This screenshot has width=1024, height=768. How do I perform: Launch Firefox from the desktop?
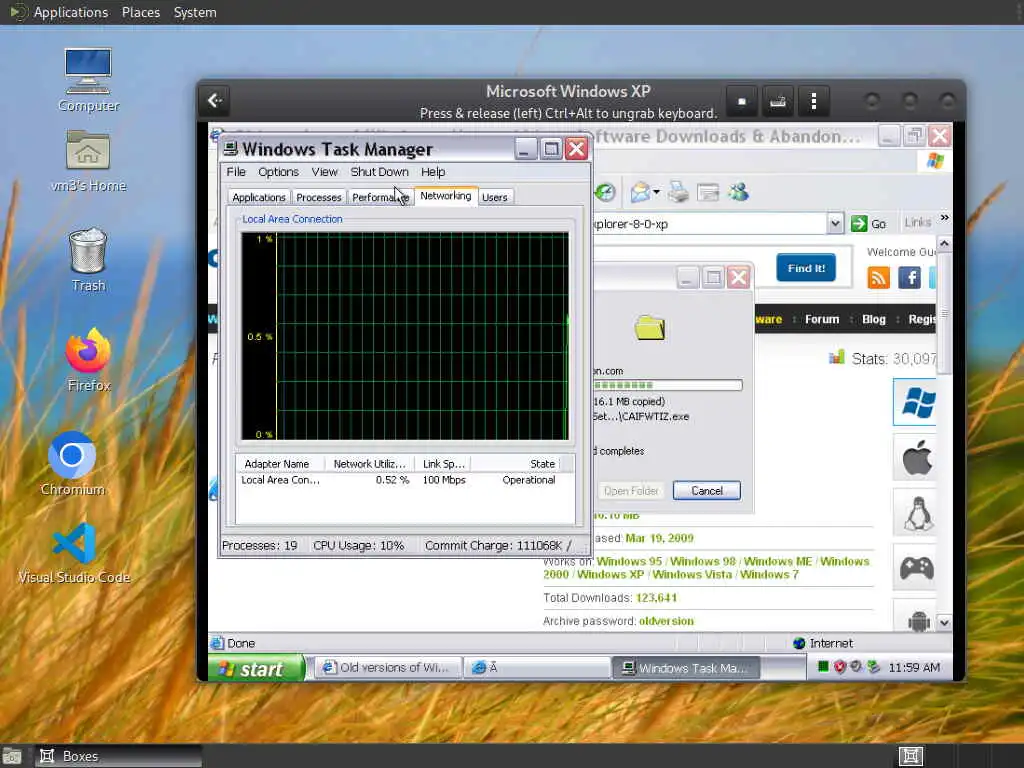(x=88, y=360)
